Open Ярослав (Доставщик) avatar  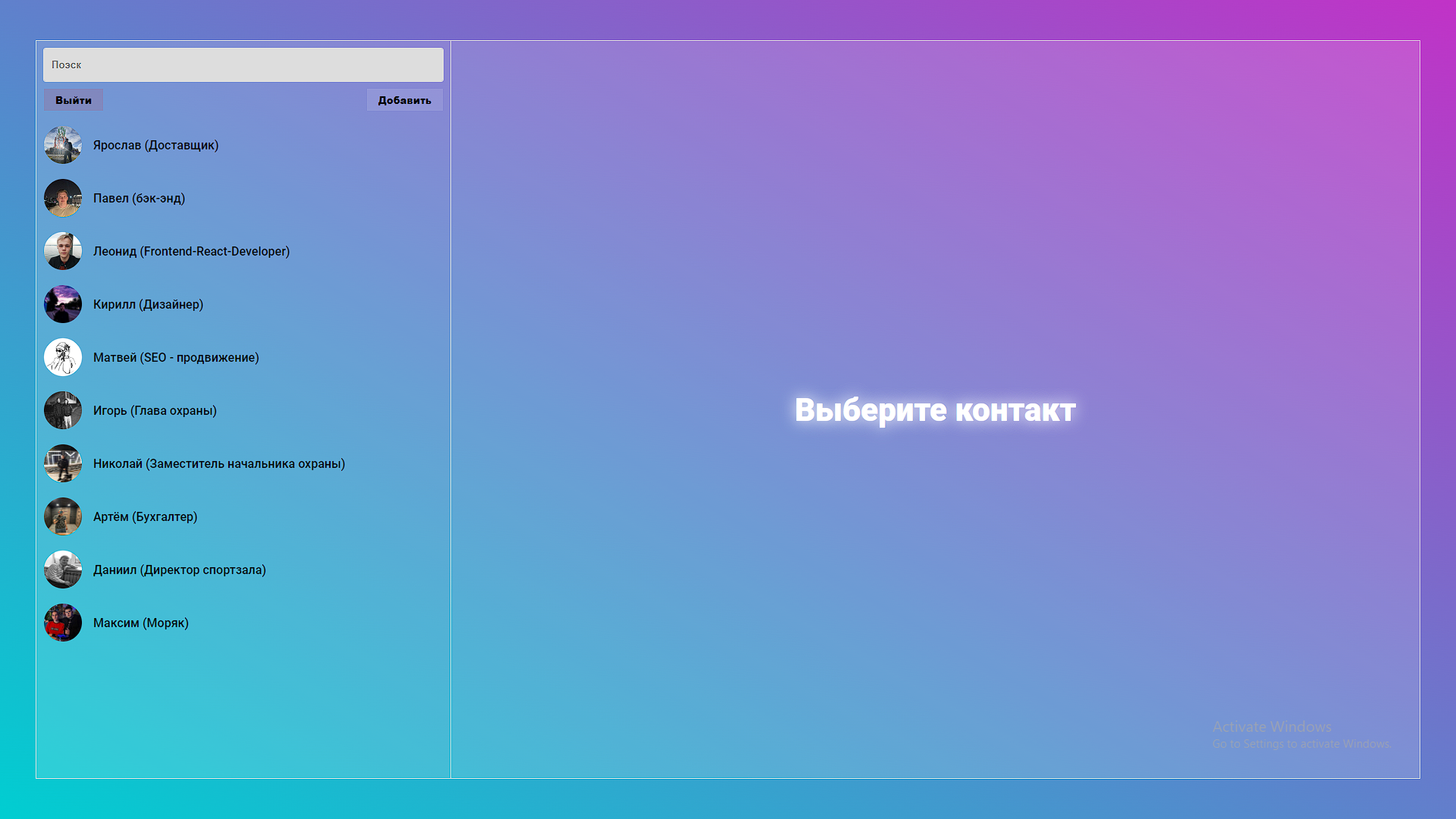click(63, 145)
